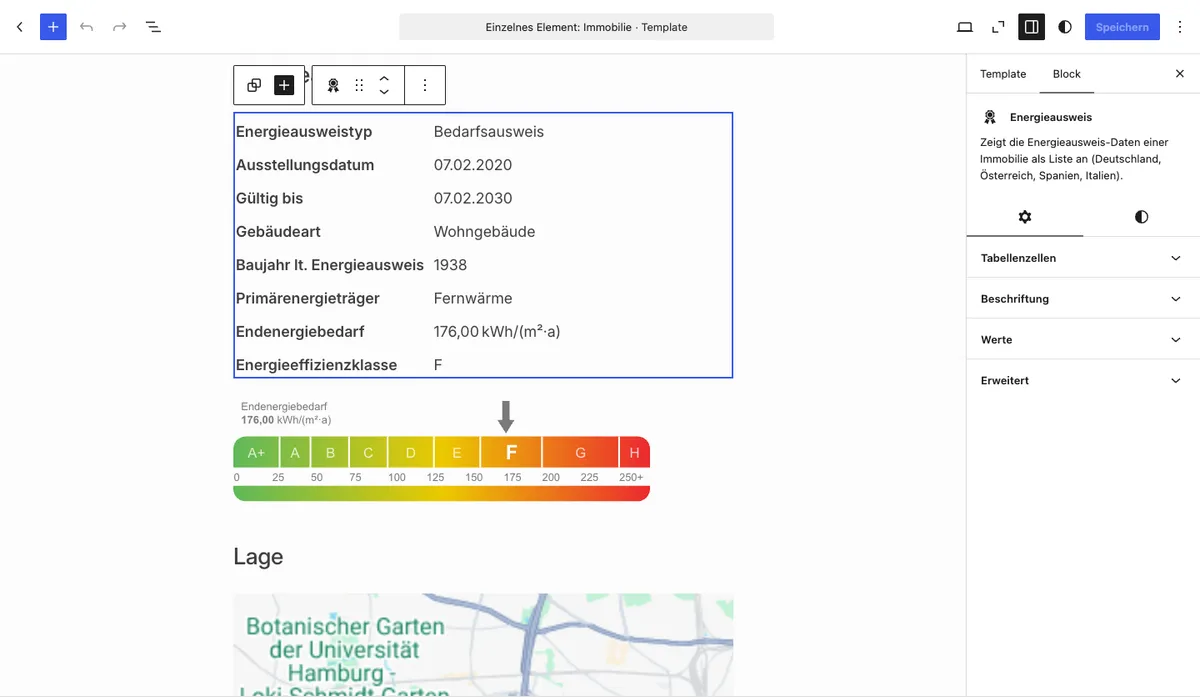Click the Fernwärme value
This screenshot has height=697, width=1200.
(x=473, y=298)
